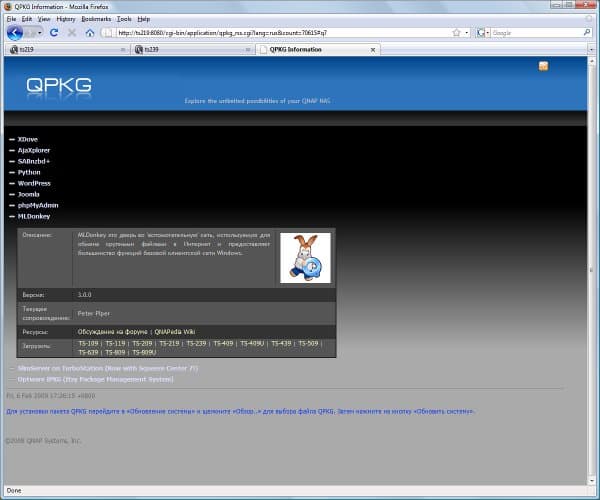
Task: Click the Google search box
Action: [x=536, y=33]
